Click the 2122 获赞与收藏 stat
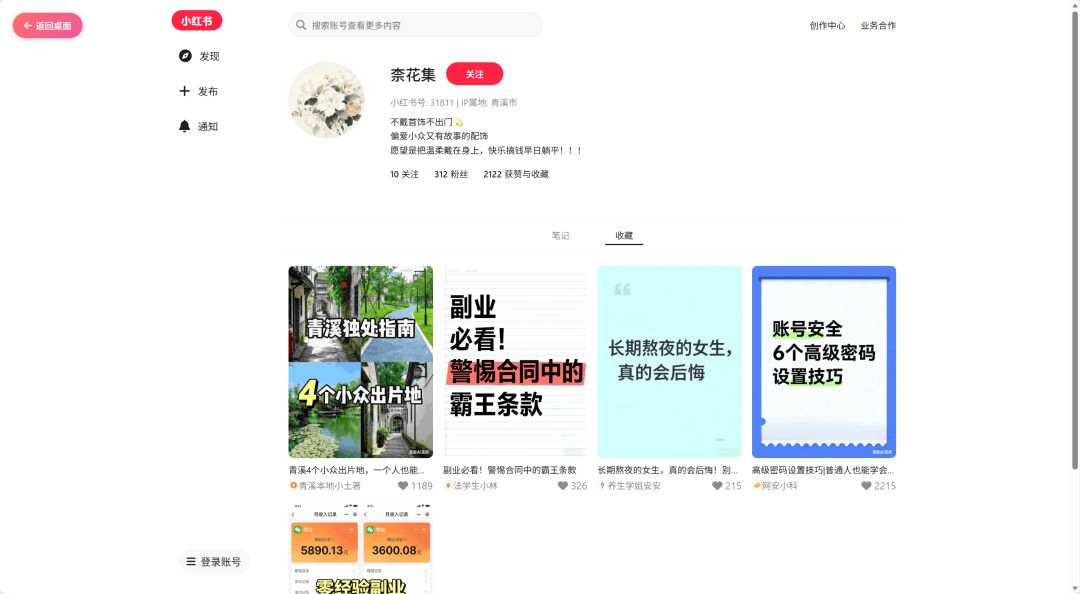 coord(516,174)
